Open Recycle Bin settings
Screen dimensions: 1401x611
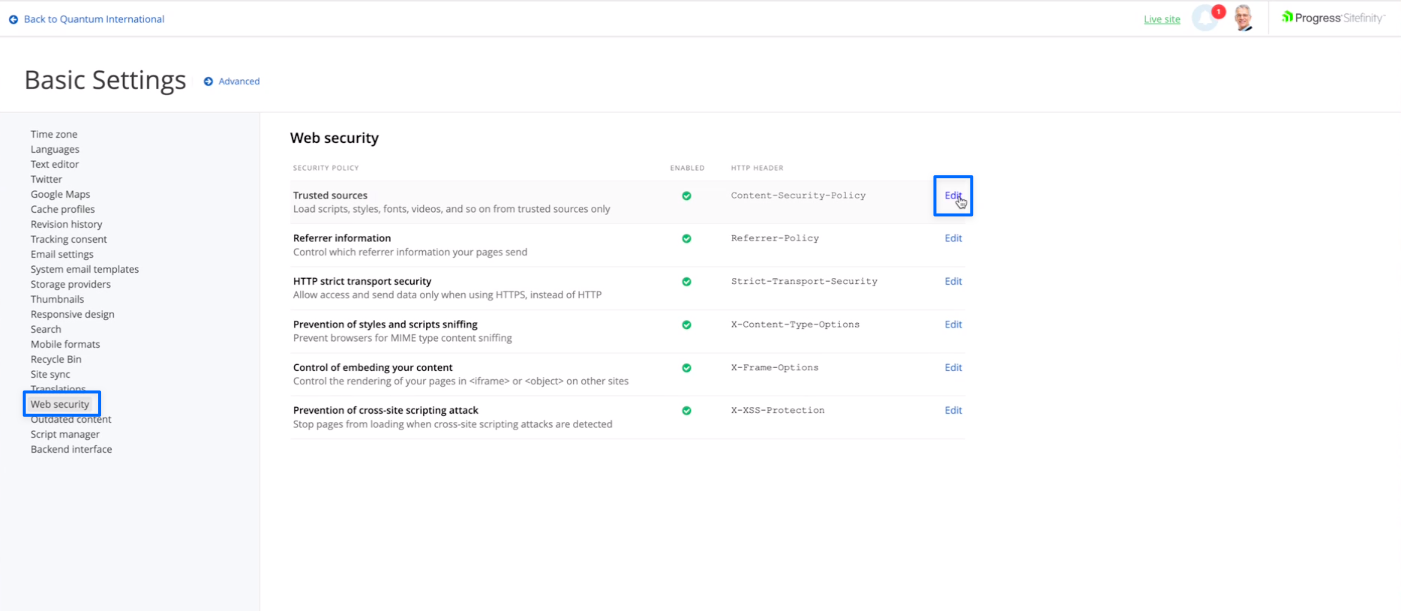coord(56,360)
